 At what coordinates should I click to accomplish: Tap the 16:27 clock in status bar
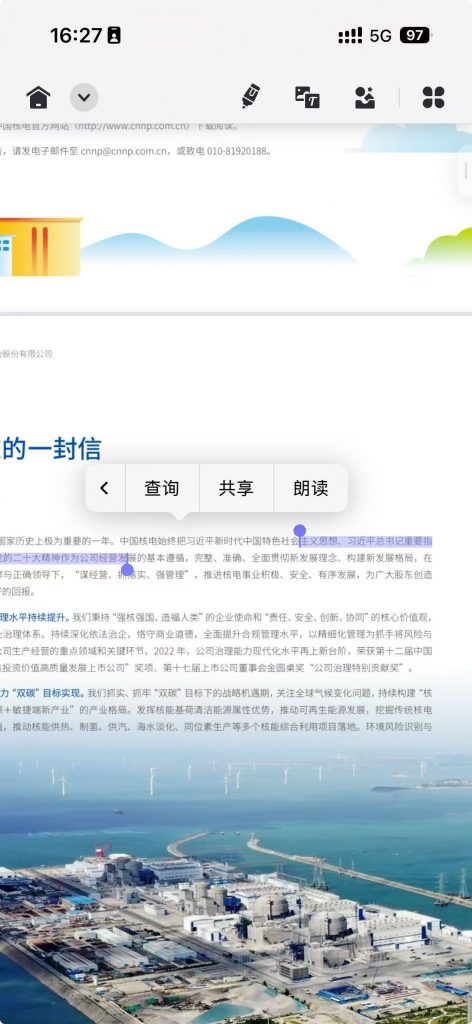pyautogui.click(x=76, y=35)
